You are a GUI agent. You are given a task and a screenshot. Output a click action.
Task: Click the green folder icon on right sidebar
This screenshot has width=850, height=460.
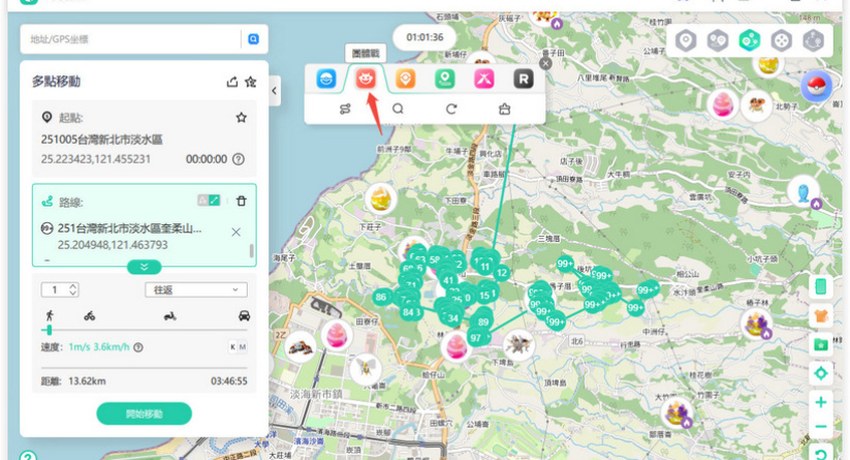[821, 345]
